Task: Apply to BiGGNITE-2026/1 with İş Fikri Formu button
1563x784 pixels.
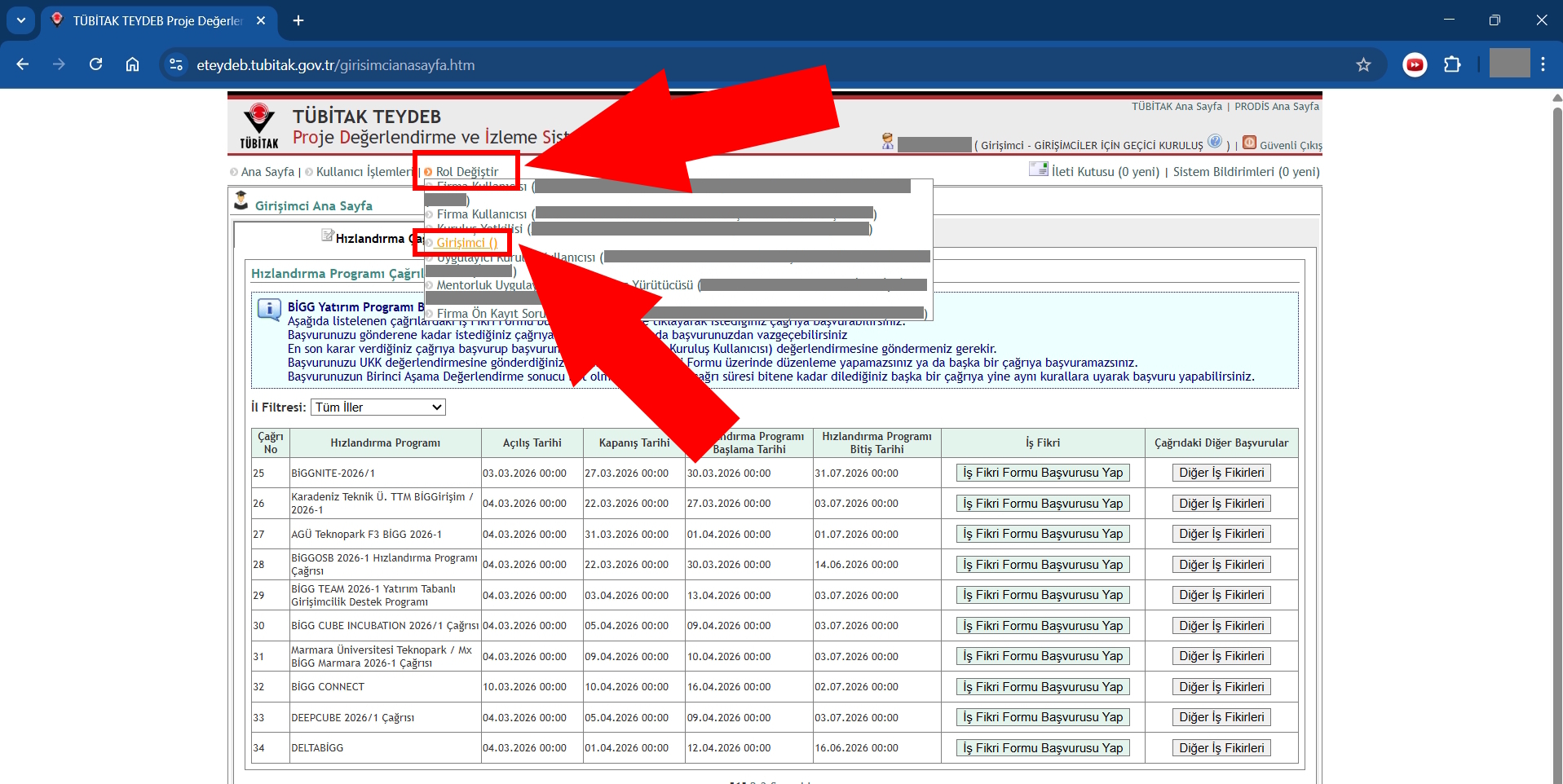Action: (1042, 473)
